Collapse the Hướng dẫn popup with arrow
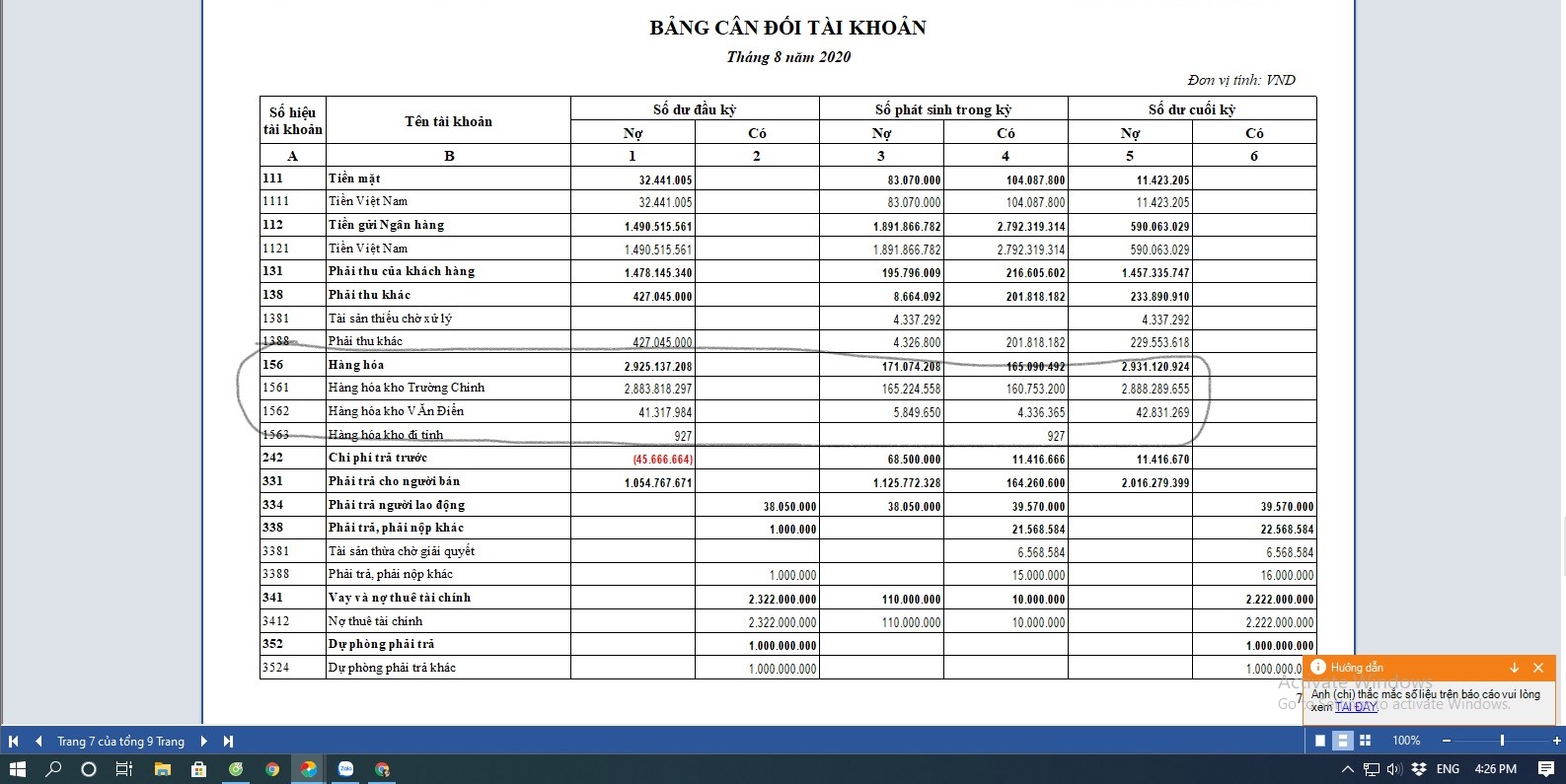Screen dimensions: 1566x784 [1515, 668]
